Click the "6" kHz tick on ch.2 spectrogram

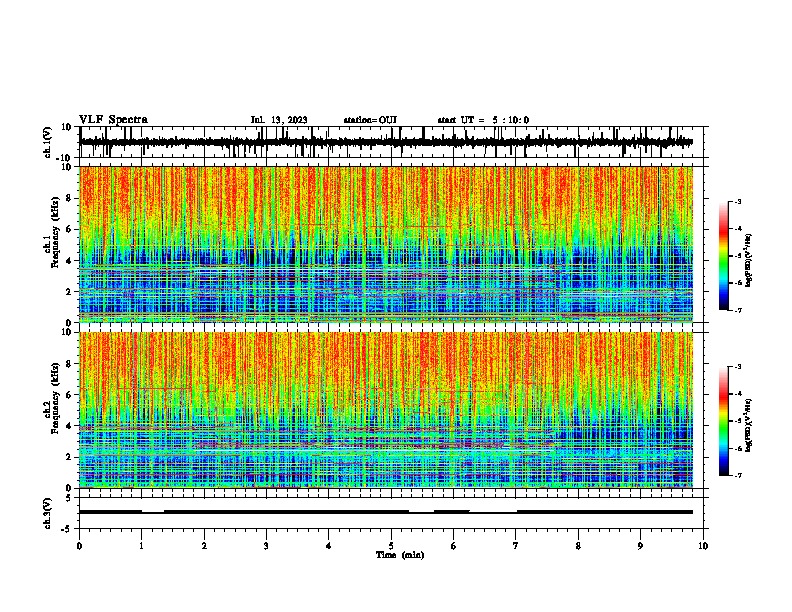point(69,395)
